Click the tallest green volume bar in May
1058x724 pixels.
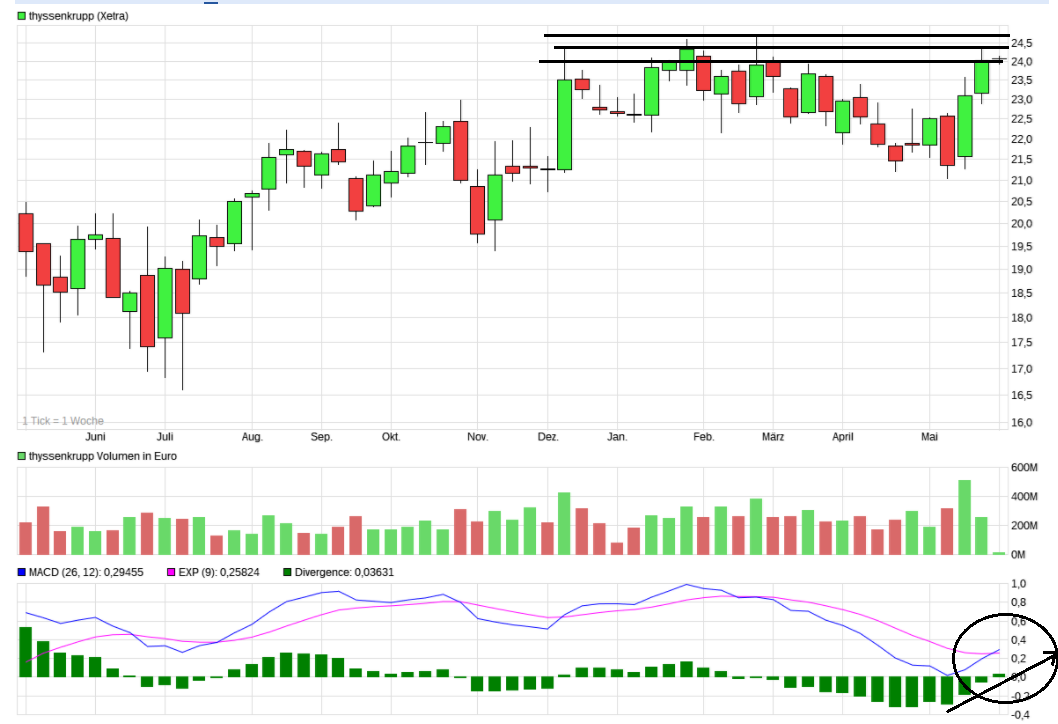(x=965, y=517)
